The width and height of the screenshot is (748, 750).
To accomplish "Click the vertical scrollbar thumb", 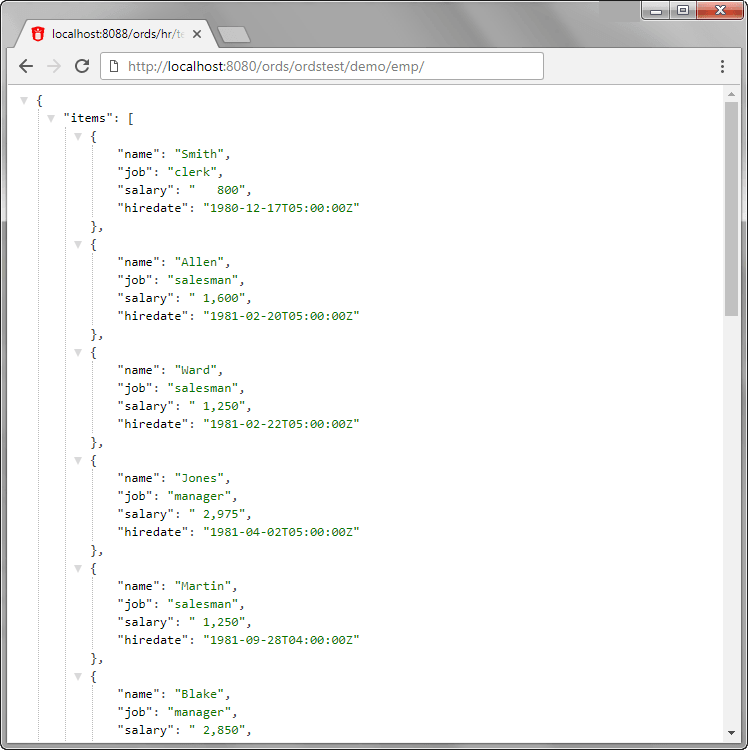I will coord(731,209).
